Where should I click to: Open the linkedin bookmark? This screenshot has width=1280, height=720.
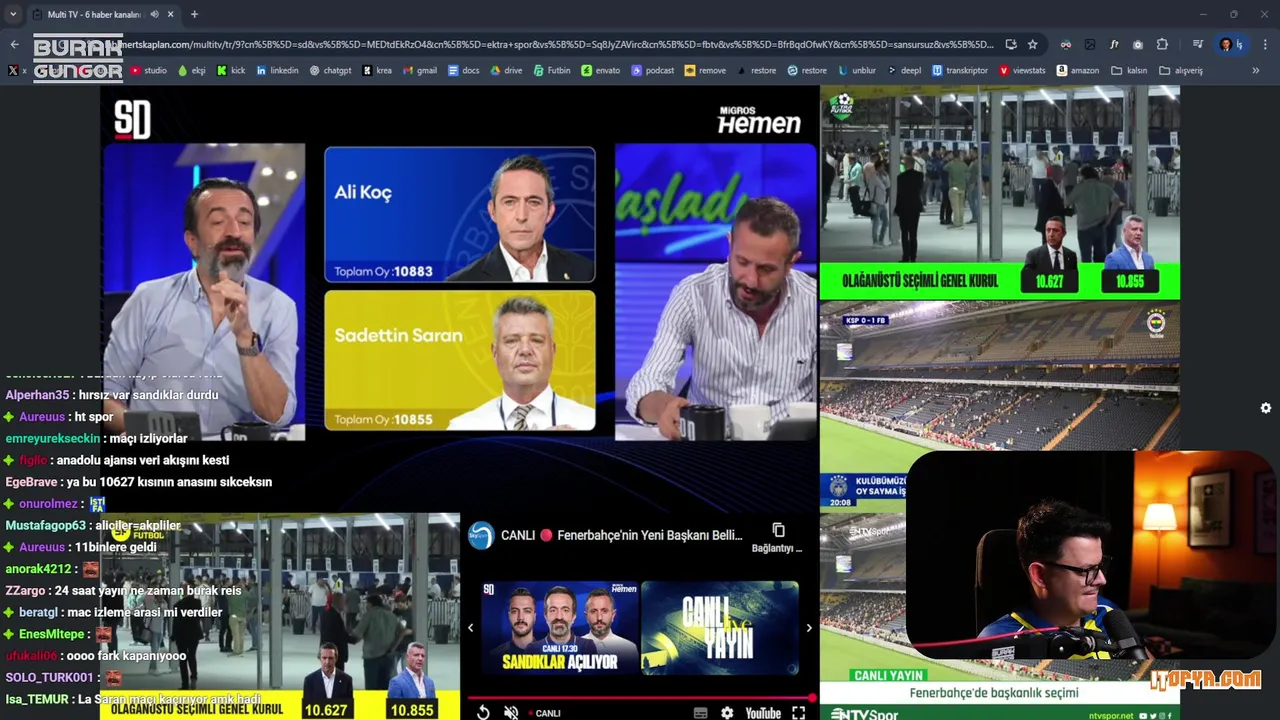pyautogui.click(x=277, y=71)
